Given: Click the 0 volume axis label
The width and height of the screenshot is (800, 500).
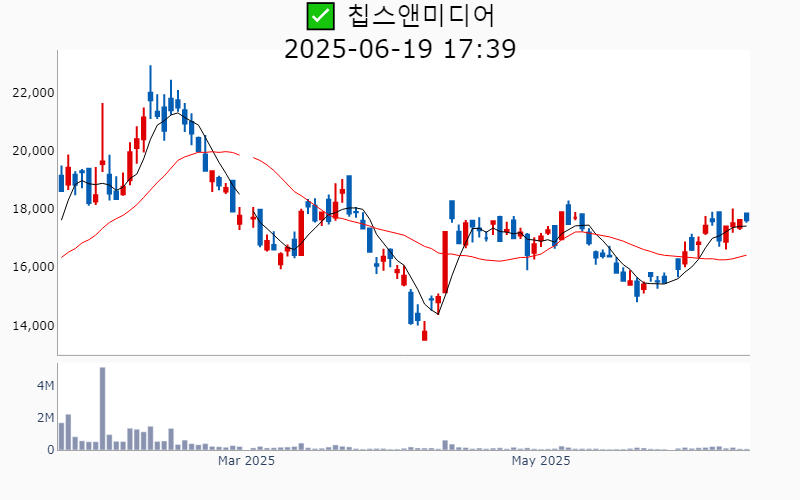Looking at the screenshot, I should coord(51,450).
